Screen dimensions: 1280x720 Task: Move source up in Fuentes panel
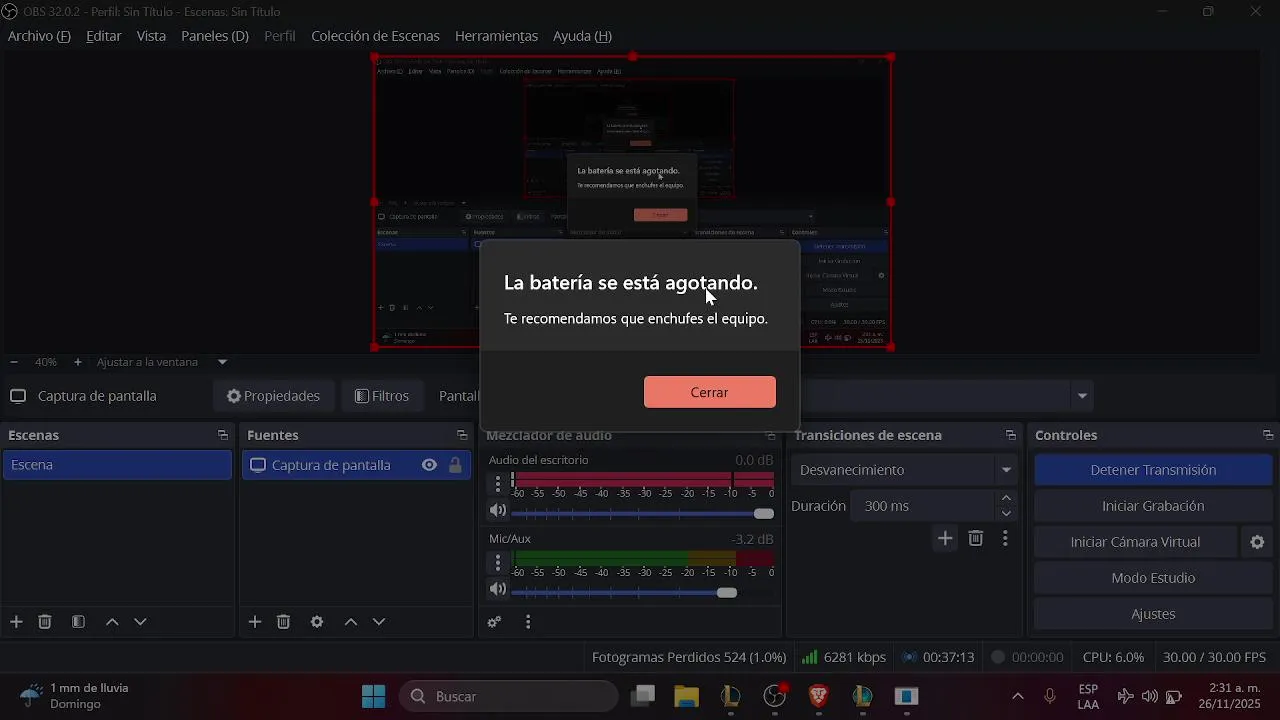tap(351, 622)
